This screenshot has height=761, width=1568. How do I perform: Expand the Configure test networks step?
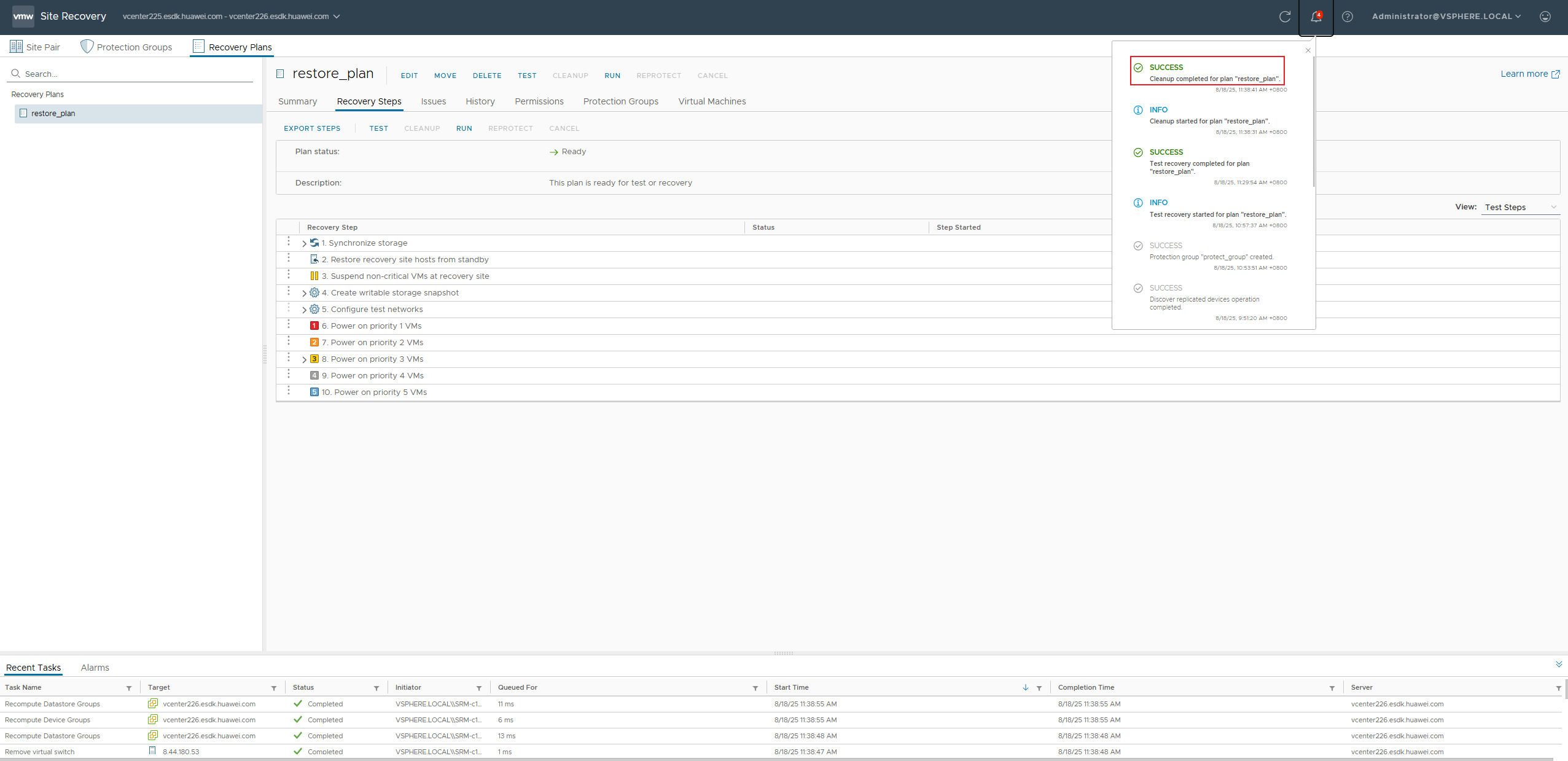(304, 310)
